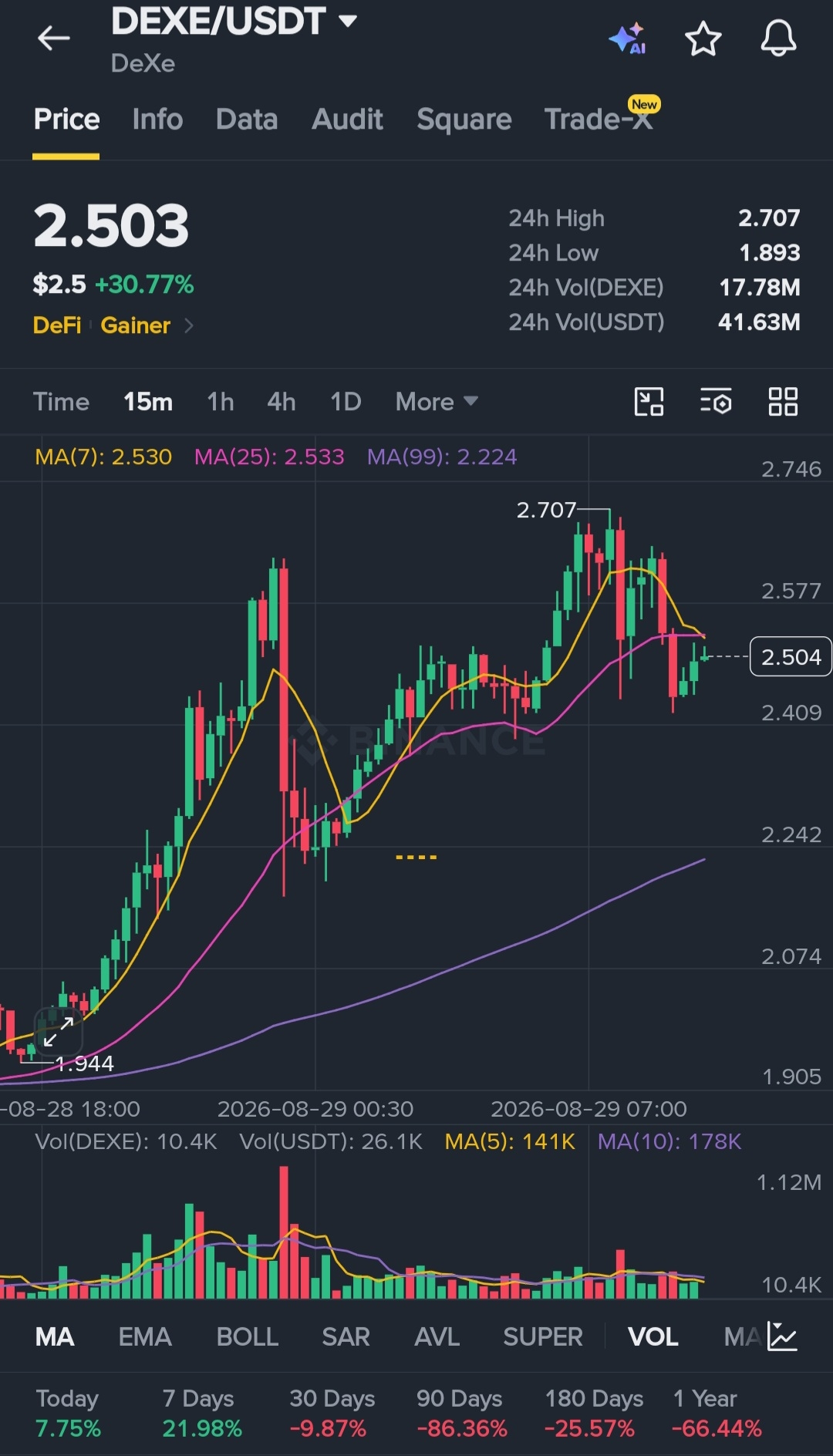Open the AI assistant sparkle icon
The image size is (833, 1456).
point(627,39)
